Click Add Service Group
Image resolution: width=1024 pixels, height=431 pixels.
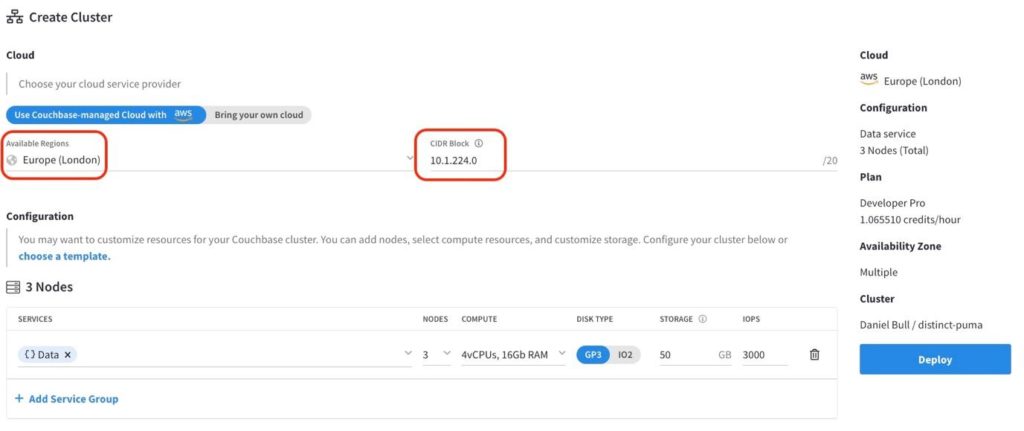tap(66, 398)
